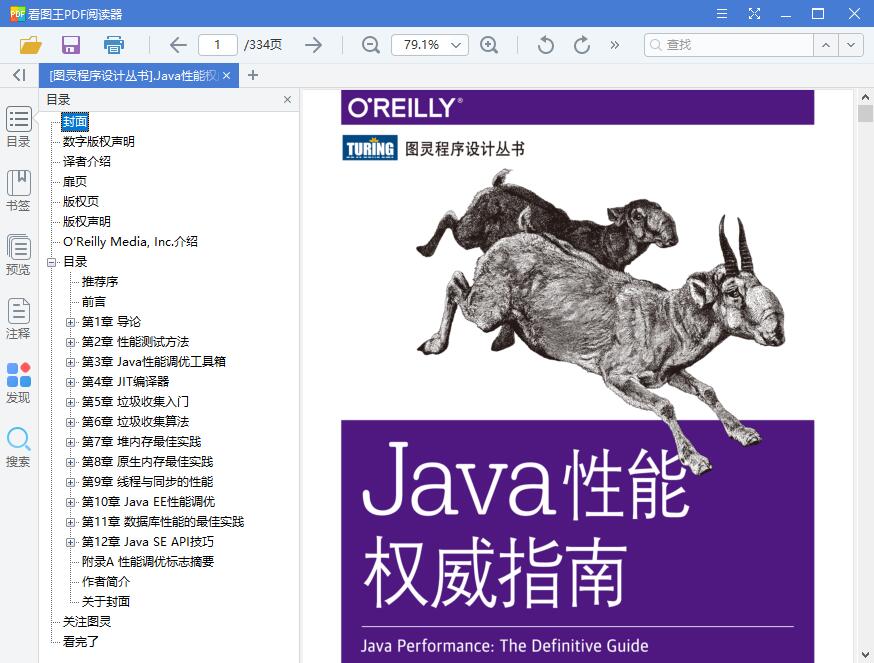Open 作者简介 outline entry
874x663 pixels.
[x=106, y=582]
